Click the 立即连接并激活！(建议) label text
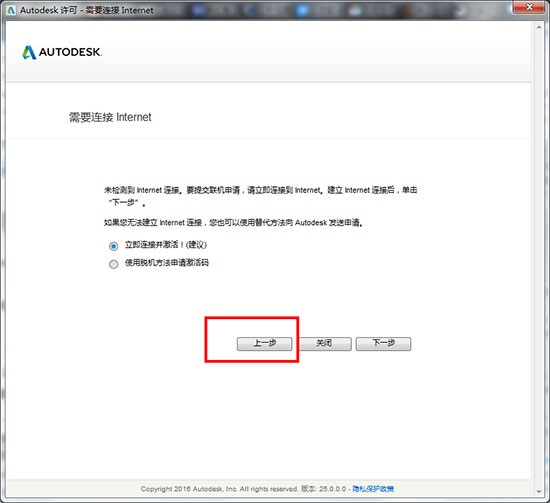The image size is (550, 503). coord(166,245)
